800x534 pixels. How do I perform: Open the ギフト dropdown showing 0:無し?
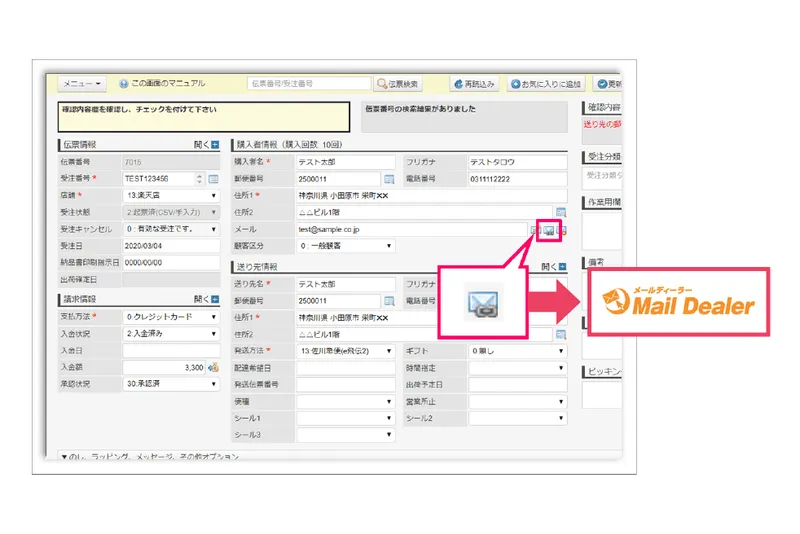tap(518, 351)
